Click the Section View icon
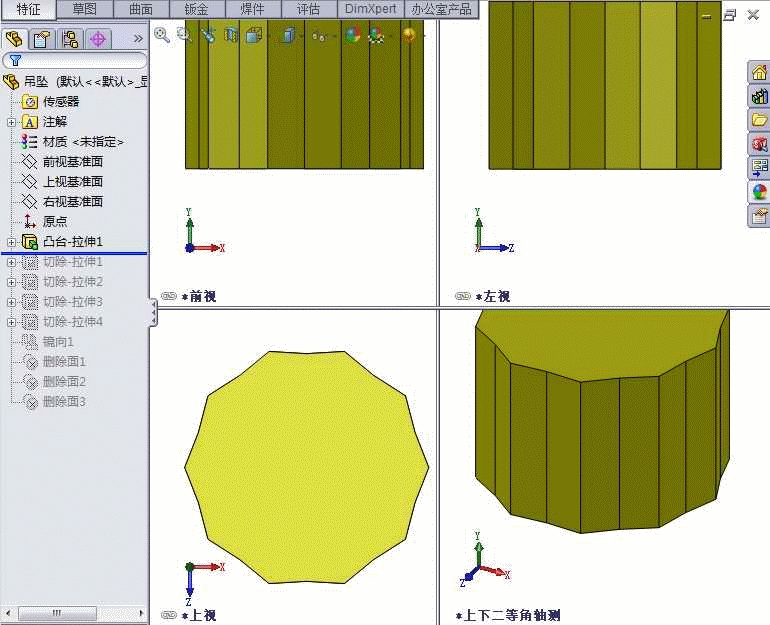 pos(231,35)
